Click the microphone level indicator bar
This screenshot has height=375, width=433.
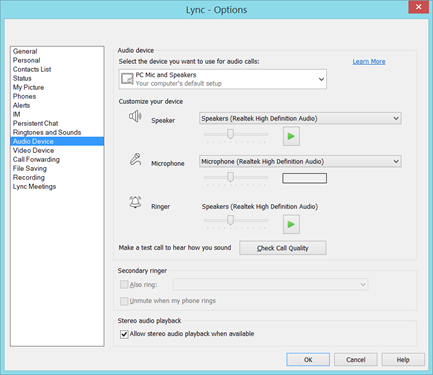click(305, 178)
